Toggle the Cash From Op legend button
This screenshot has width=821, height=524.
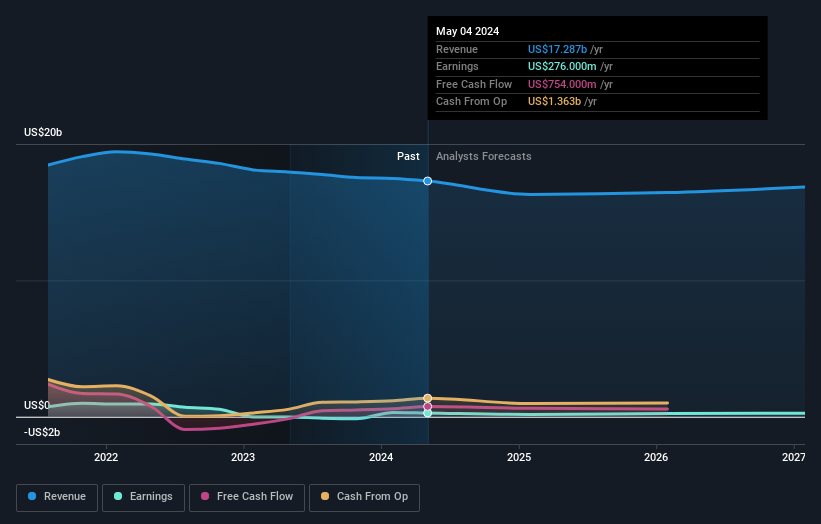pos(364,497)
